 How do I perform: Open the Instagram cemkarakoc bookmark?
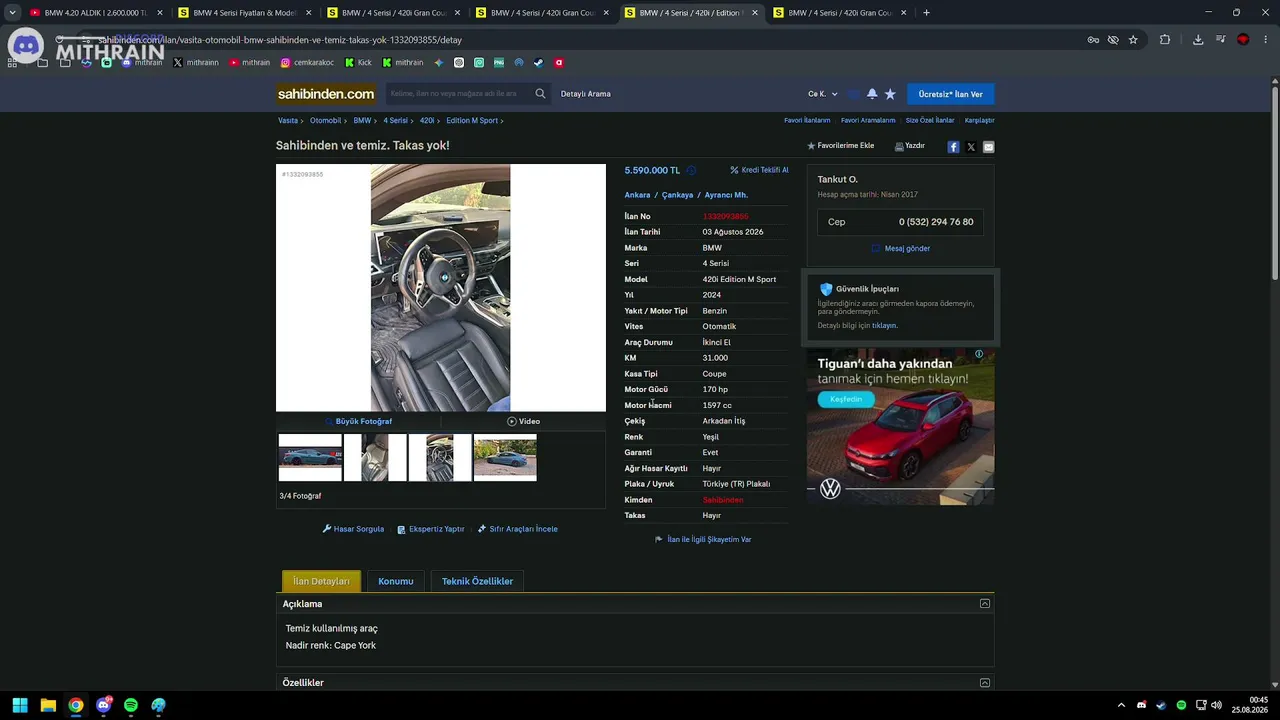click(x=307, y=62)
